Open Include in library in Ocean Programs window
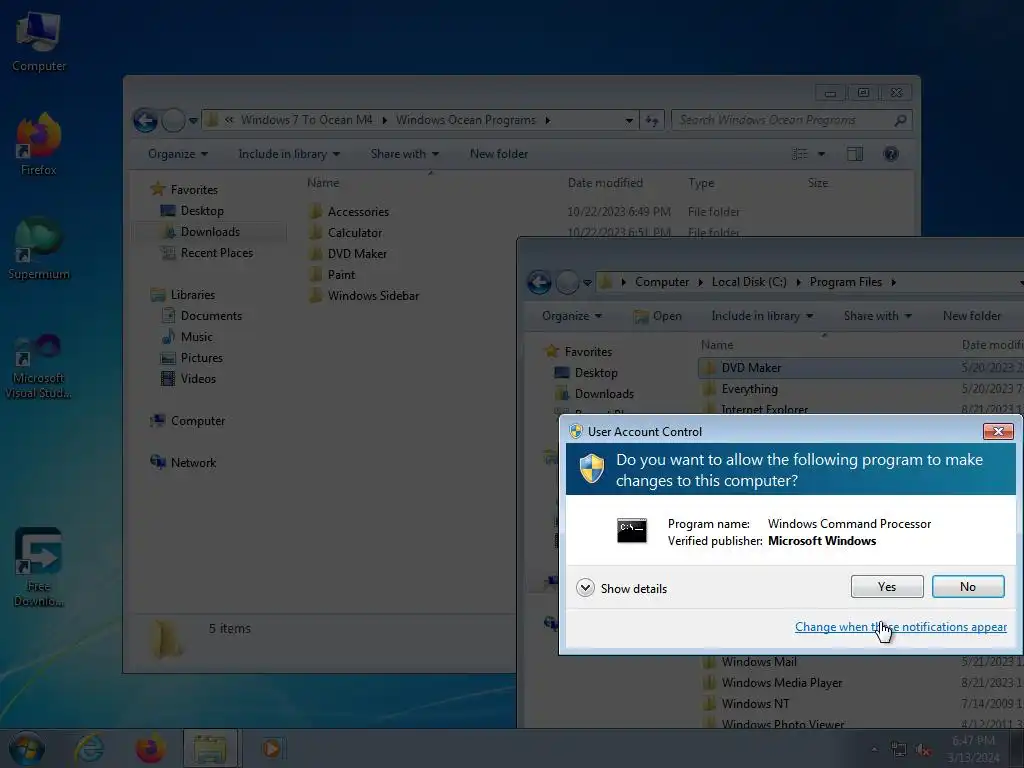This screenshot has height=768, width=1024. pos(289,154)
